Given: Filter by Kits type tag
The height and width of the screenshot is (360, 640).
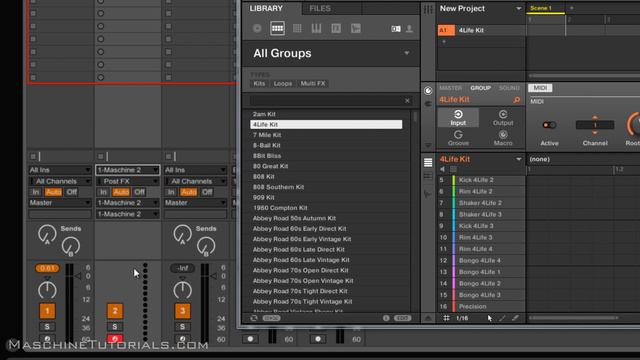Looking at the screenshot, I should coord(259,84).
